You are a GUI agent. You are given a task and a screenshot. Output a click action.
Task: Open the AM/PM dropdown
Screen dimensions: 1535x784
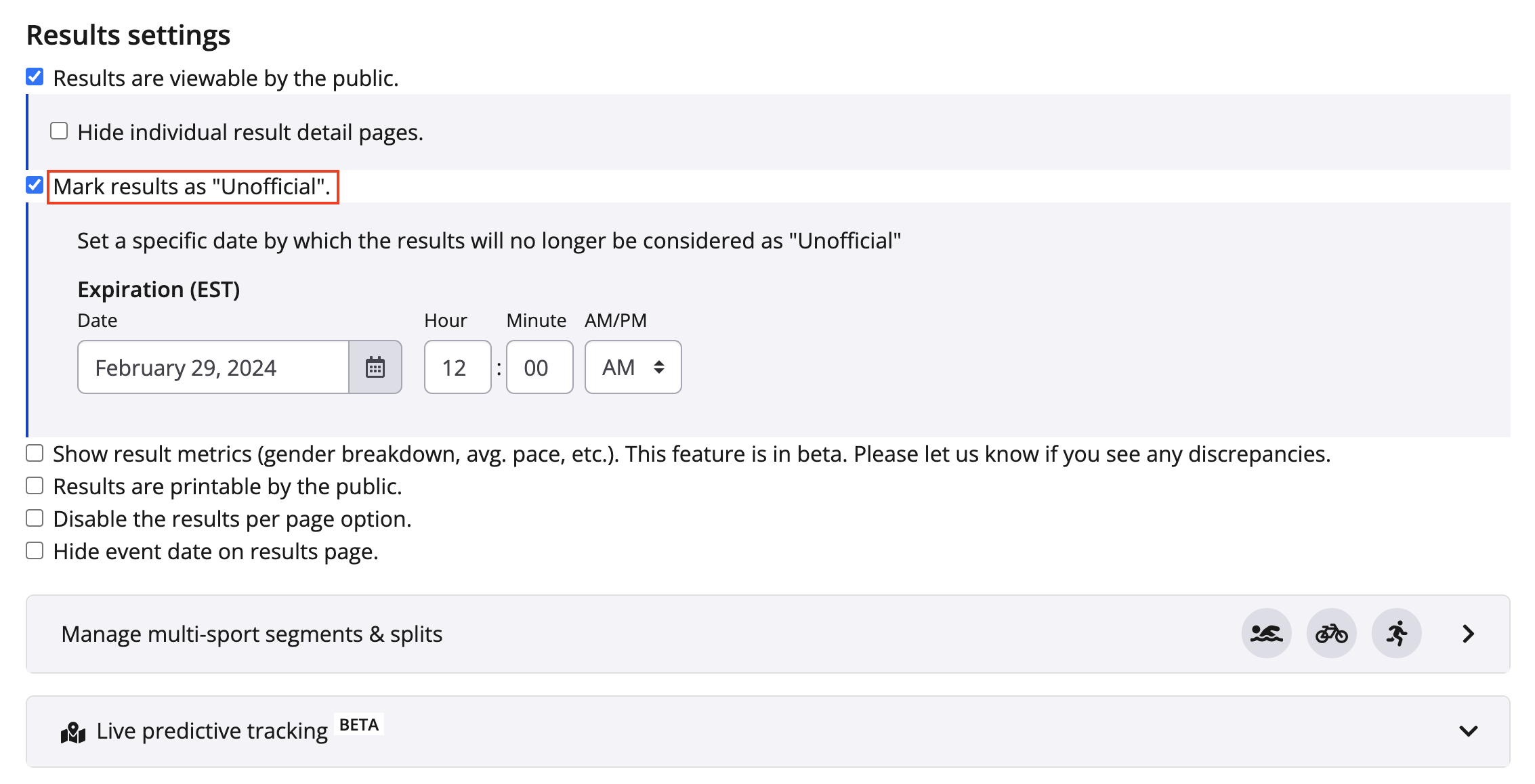coord(632,367)
